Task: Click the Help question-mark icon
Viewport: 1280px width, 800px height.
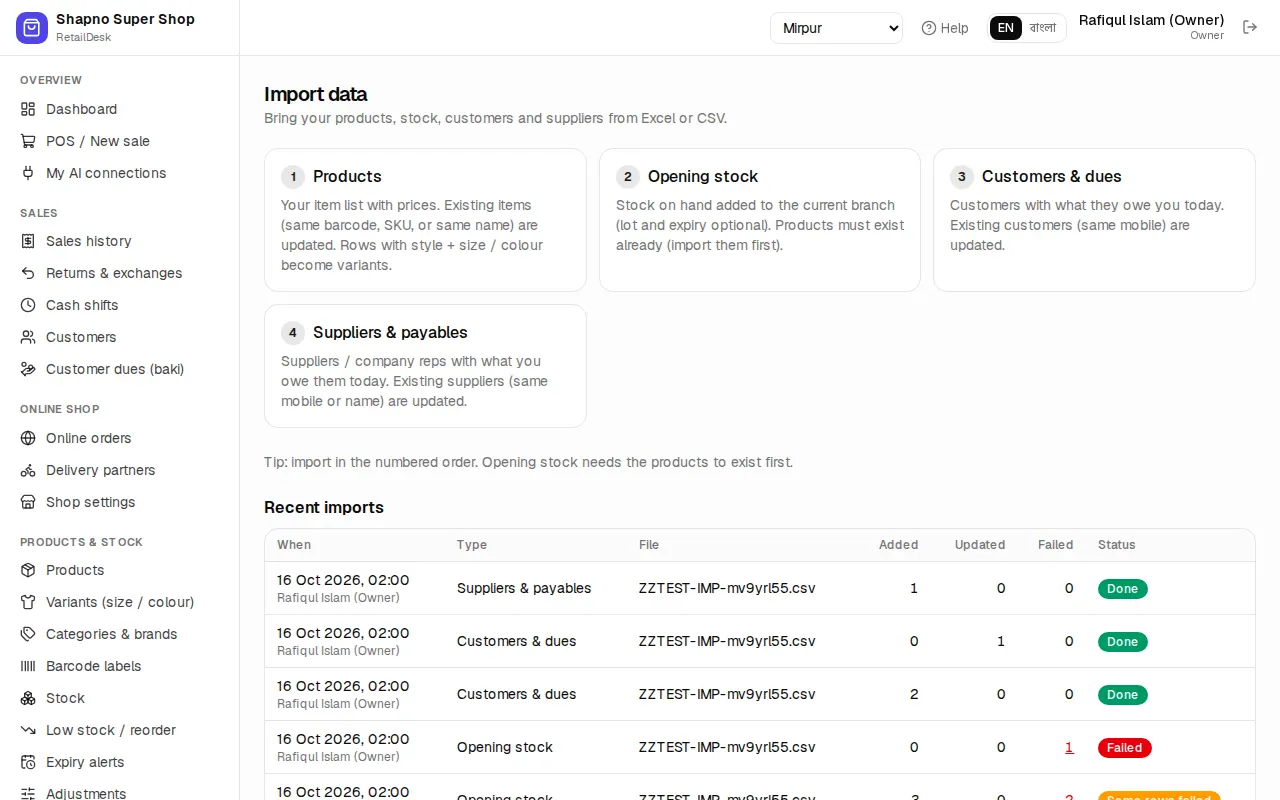Action: coord(929,28)
